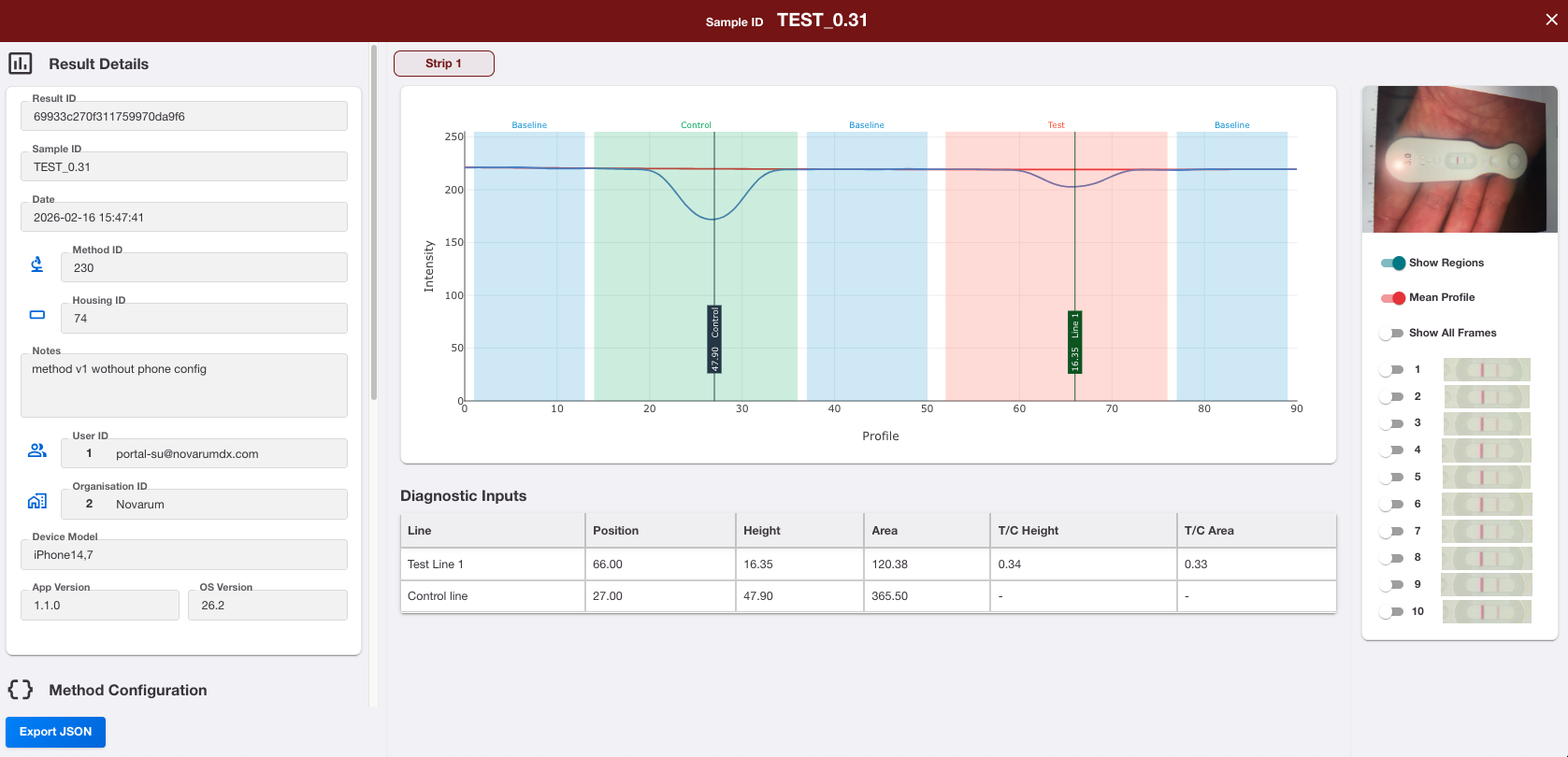Click the organisation building icon
The width and height of the screenshot is (1568, 757).
point(37,501)
